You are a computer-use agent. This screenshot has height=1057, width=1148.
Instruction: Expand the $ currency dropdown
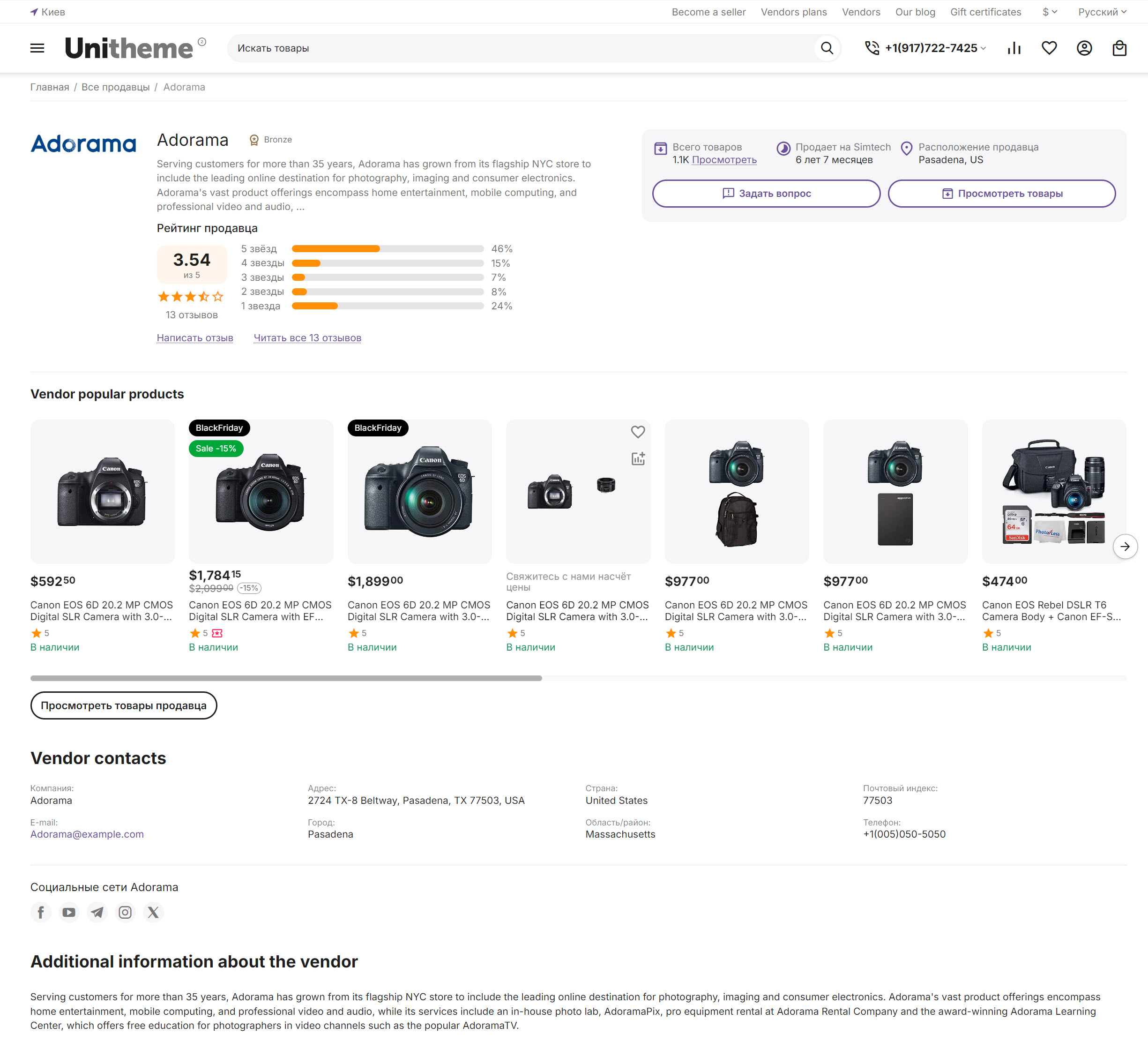click(x=1050, y=12)
